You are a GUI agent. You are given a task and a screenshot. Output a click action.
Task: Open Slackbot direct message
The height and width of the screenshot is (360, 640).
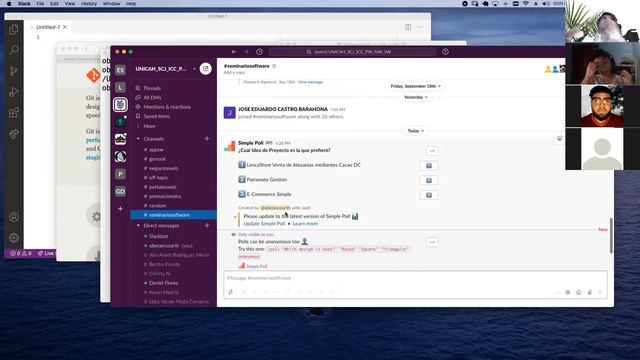point(158,236)
